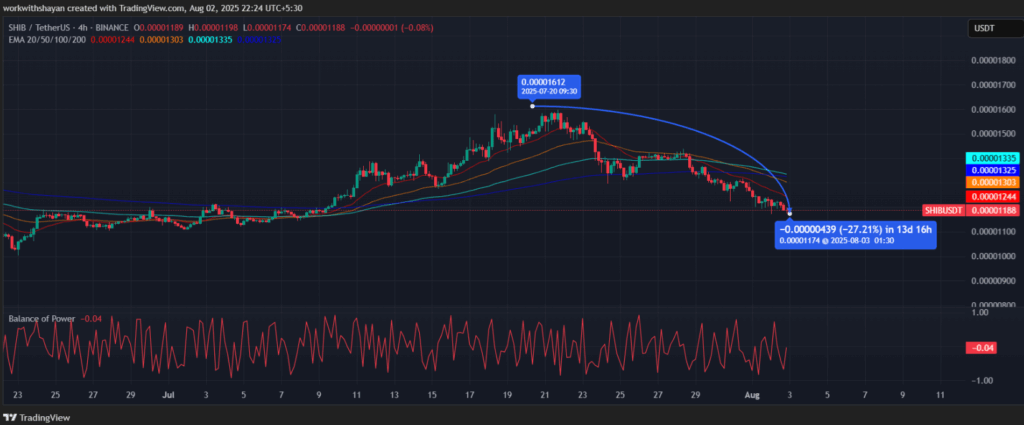
Task: Click the blue 0.00001325 price axis label
Action: tap(989, 171)
